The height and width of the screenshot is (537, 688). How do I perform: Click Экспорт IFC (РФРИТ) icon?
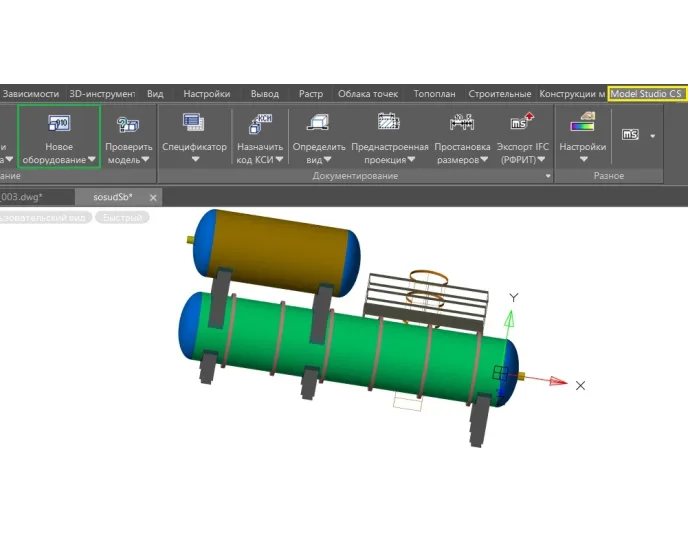click(x=522, y=122)
